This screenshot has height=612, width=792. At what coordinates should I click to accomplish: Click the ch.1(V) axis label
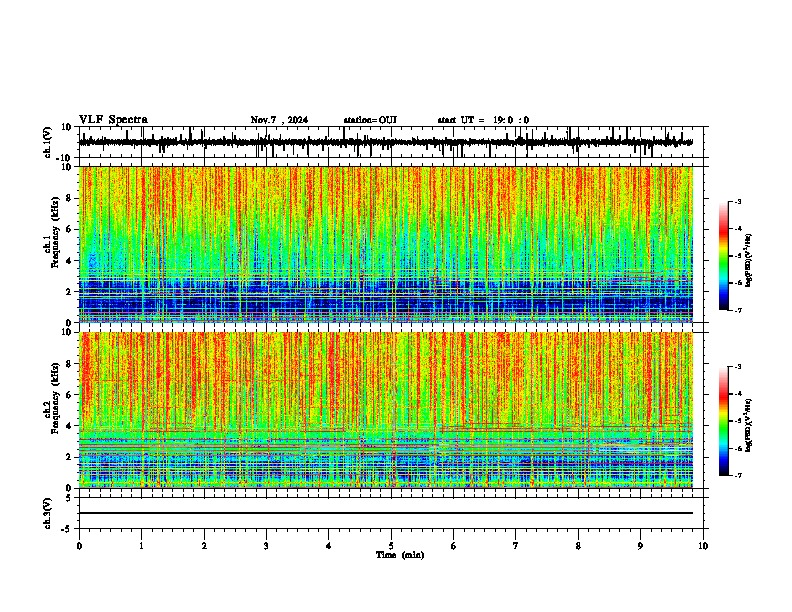[48, 142]
